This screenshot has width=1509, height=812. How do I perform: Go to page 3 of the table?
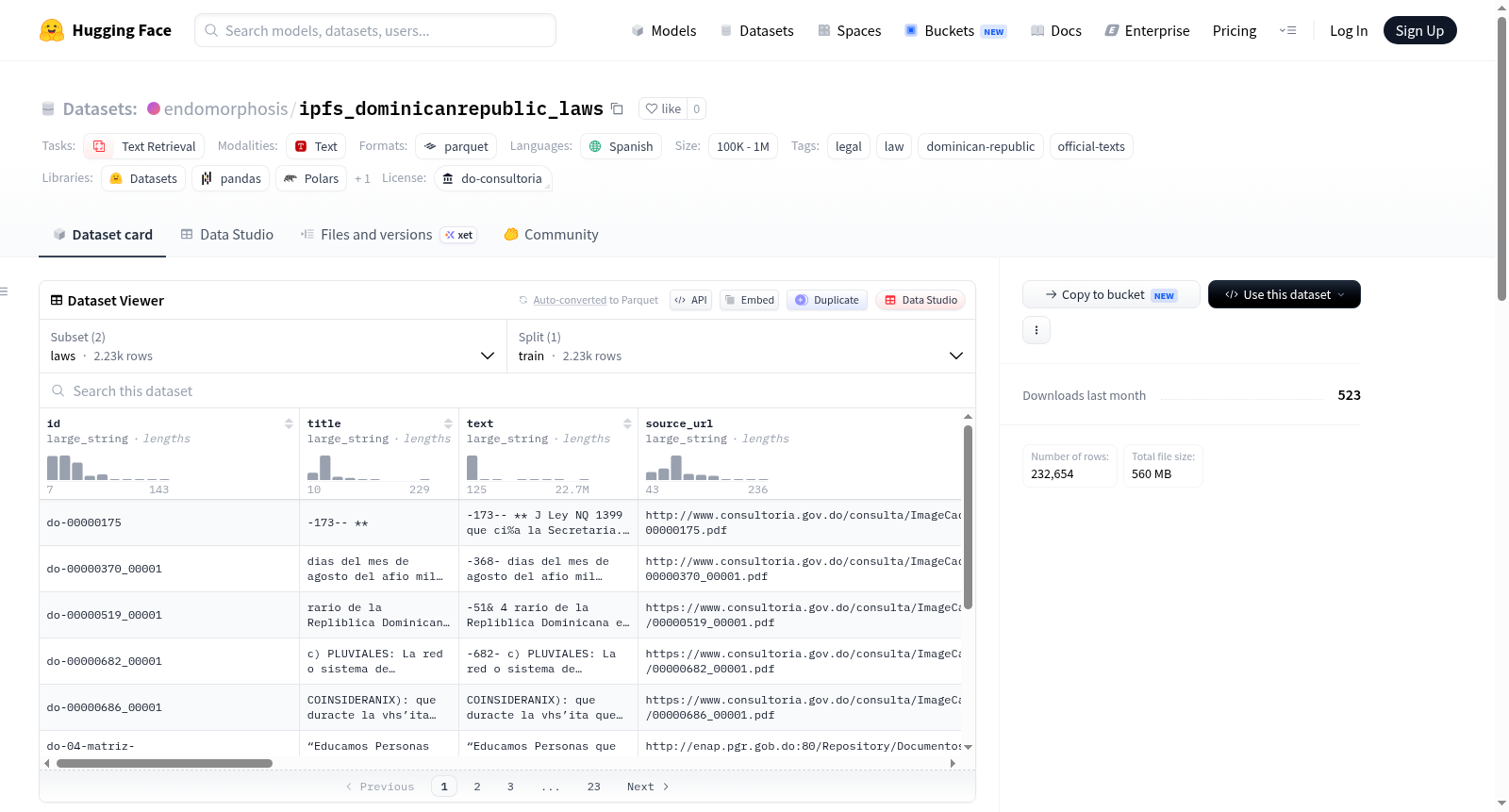point(510,787)
